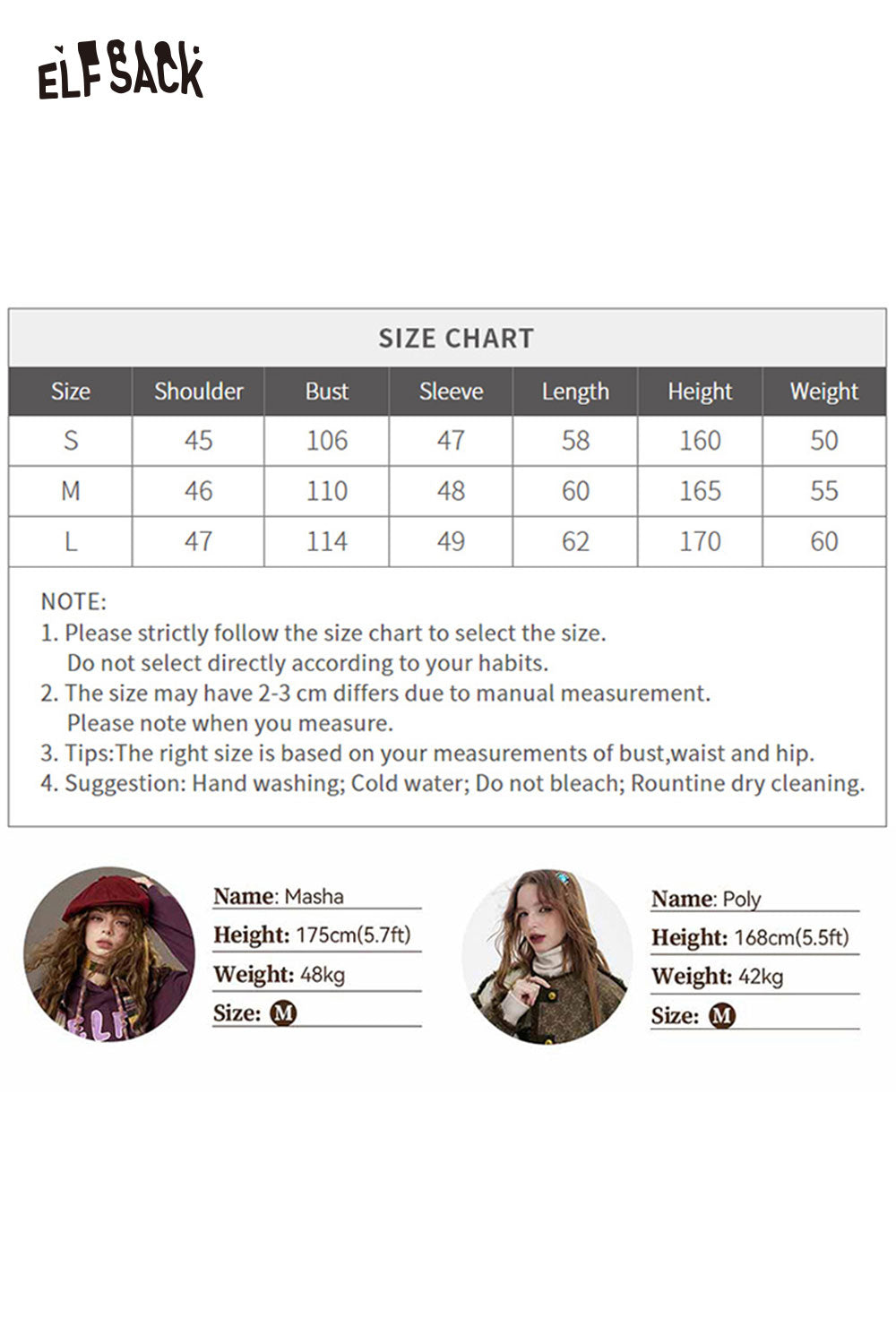Select the Height column header
896x1344 pixels.
click(700, 392)
